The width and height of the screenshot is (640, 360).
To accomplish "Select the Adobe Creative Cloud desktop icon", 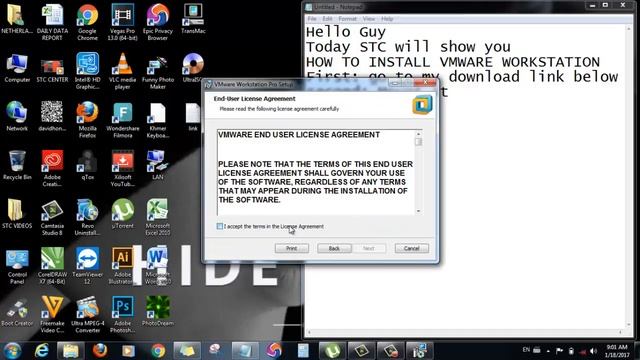I will pyautogui.click(x=52, y=169).
